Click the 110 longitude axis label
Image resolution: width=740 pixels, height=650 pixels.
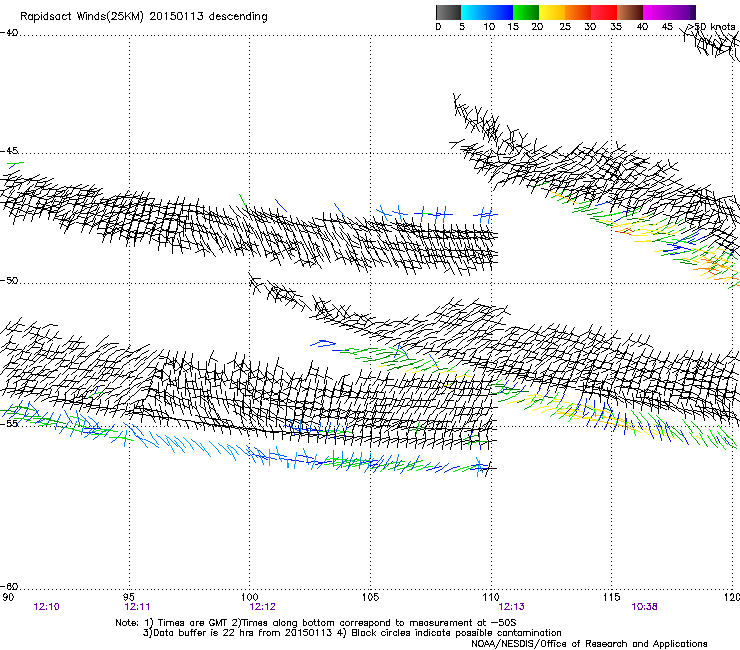[491, 597]
